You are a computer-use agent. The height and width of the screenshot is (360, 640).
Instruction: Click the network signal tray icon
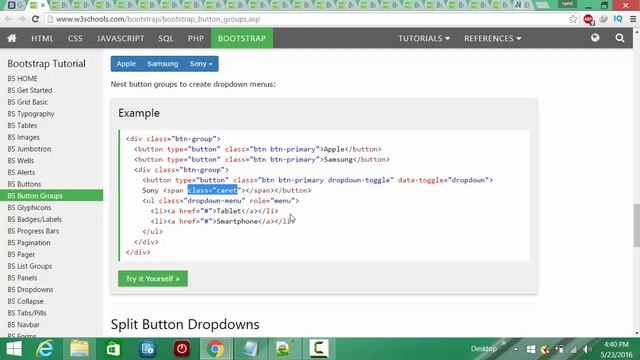click(573, 349)
